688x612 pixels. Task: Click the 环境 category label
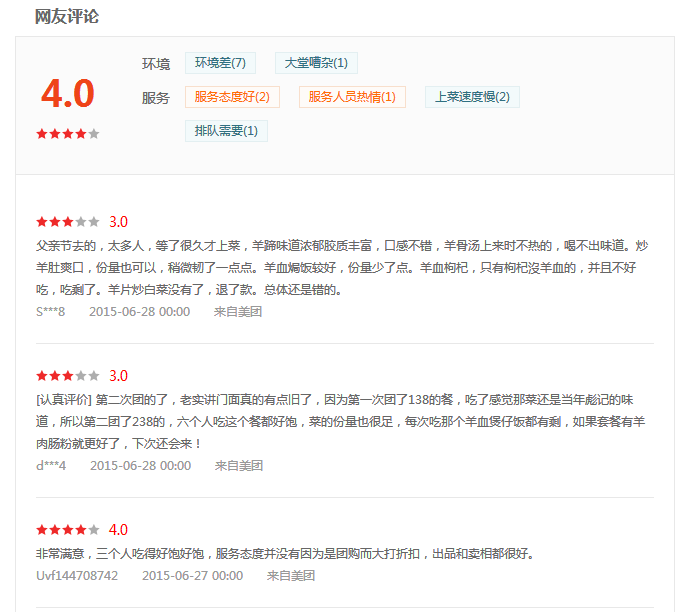coord(156,64)
